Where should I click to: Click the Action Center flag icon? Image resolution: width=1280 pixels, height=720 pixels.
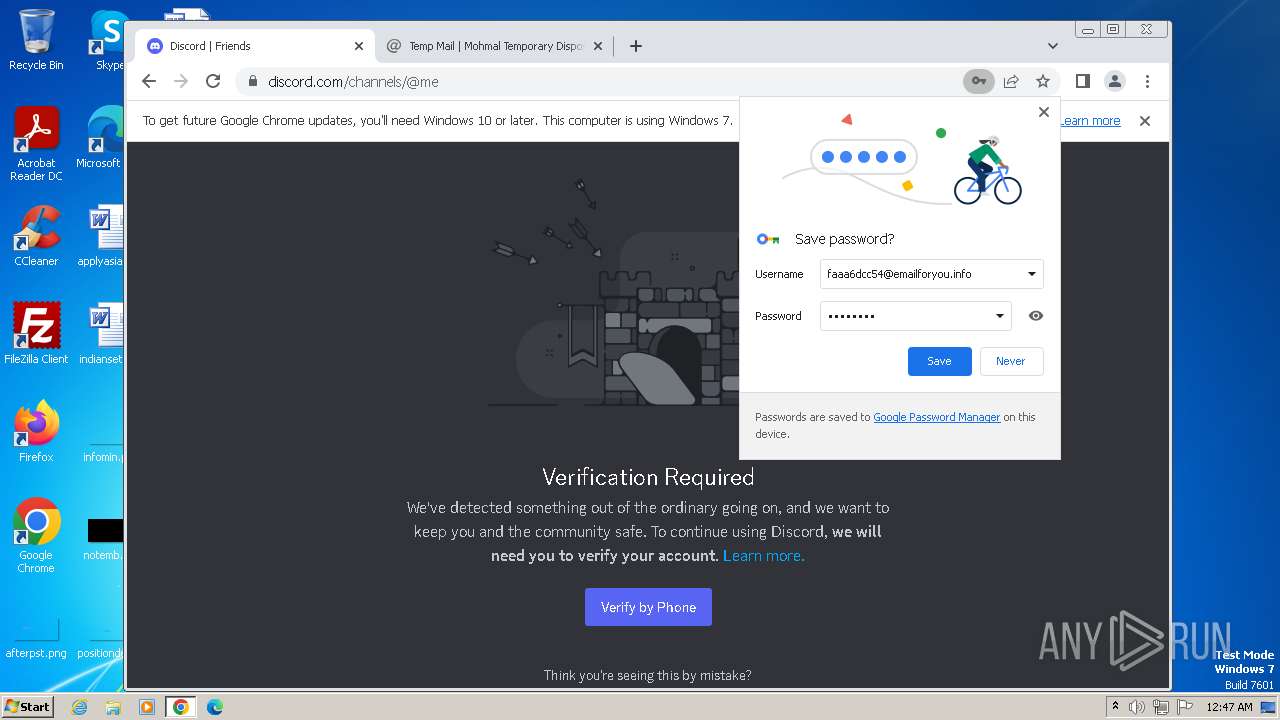coord(1185,707)
